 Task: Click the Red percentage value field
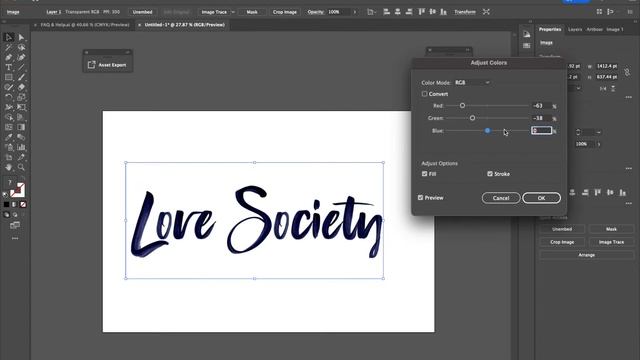(541, 106)
